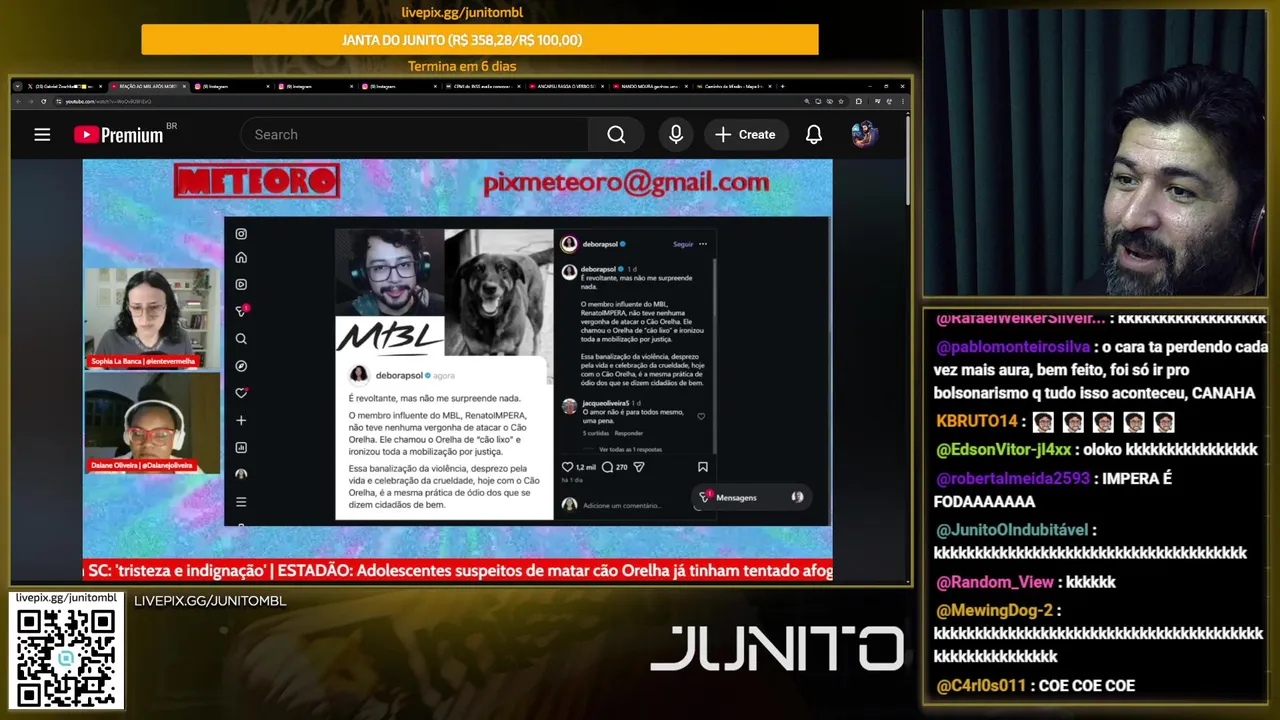The image size is (1280, 720).
Task: Click Sophia La Banca webcam panel
Action: click(x=152, y=318)
